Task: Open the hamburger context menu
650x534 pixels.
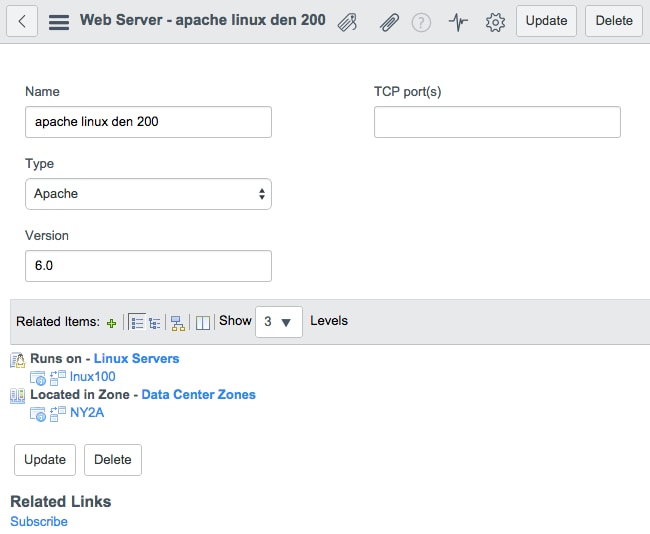Action: tap(59, 22)
